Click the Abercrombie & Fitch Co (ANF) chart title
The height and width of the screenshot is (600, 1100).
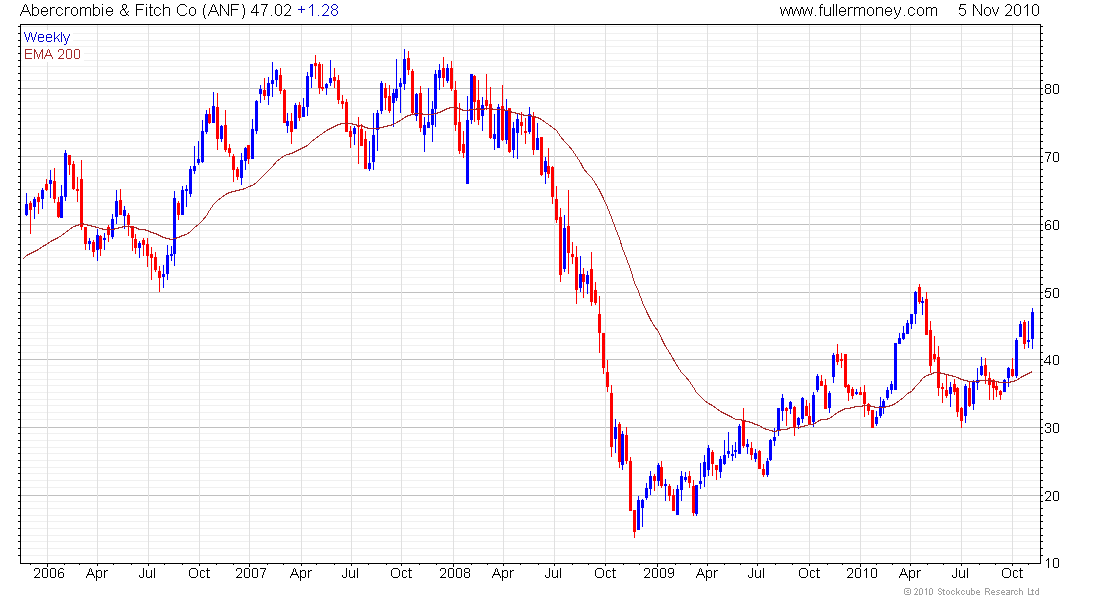click(133, 11)
